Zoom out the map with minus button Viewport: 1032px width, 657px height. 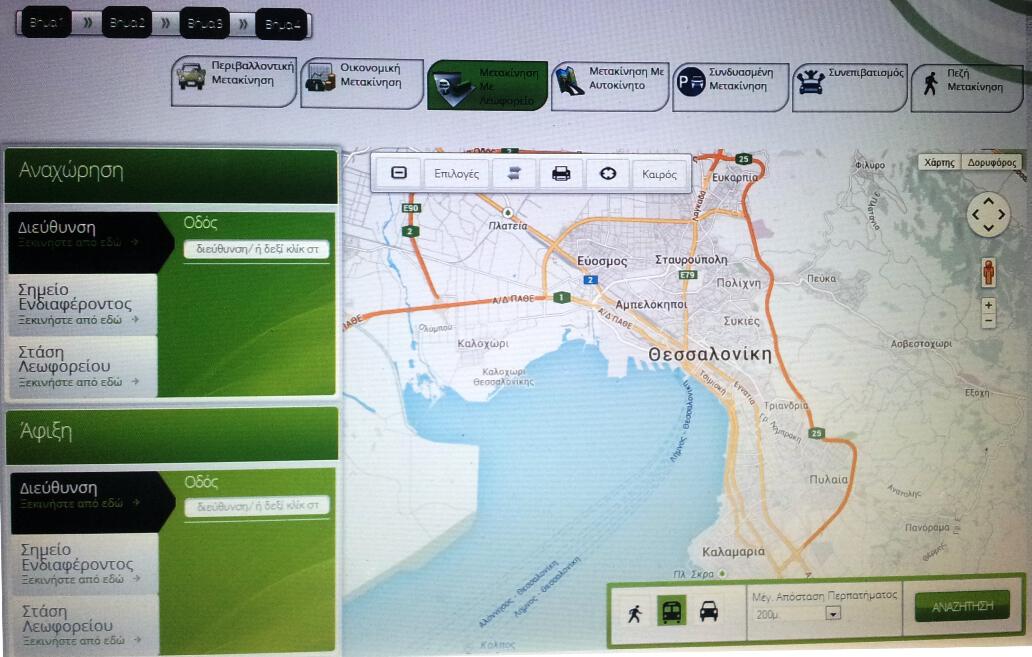click(x=988, y=321)
